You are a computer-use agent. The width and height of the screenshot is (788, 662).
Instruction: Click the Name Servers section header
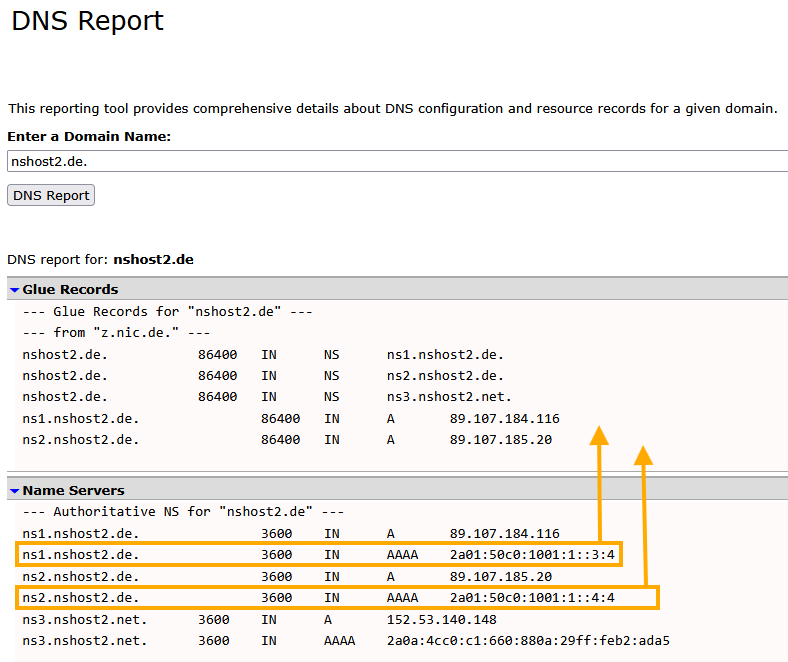(73, 490)
